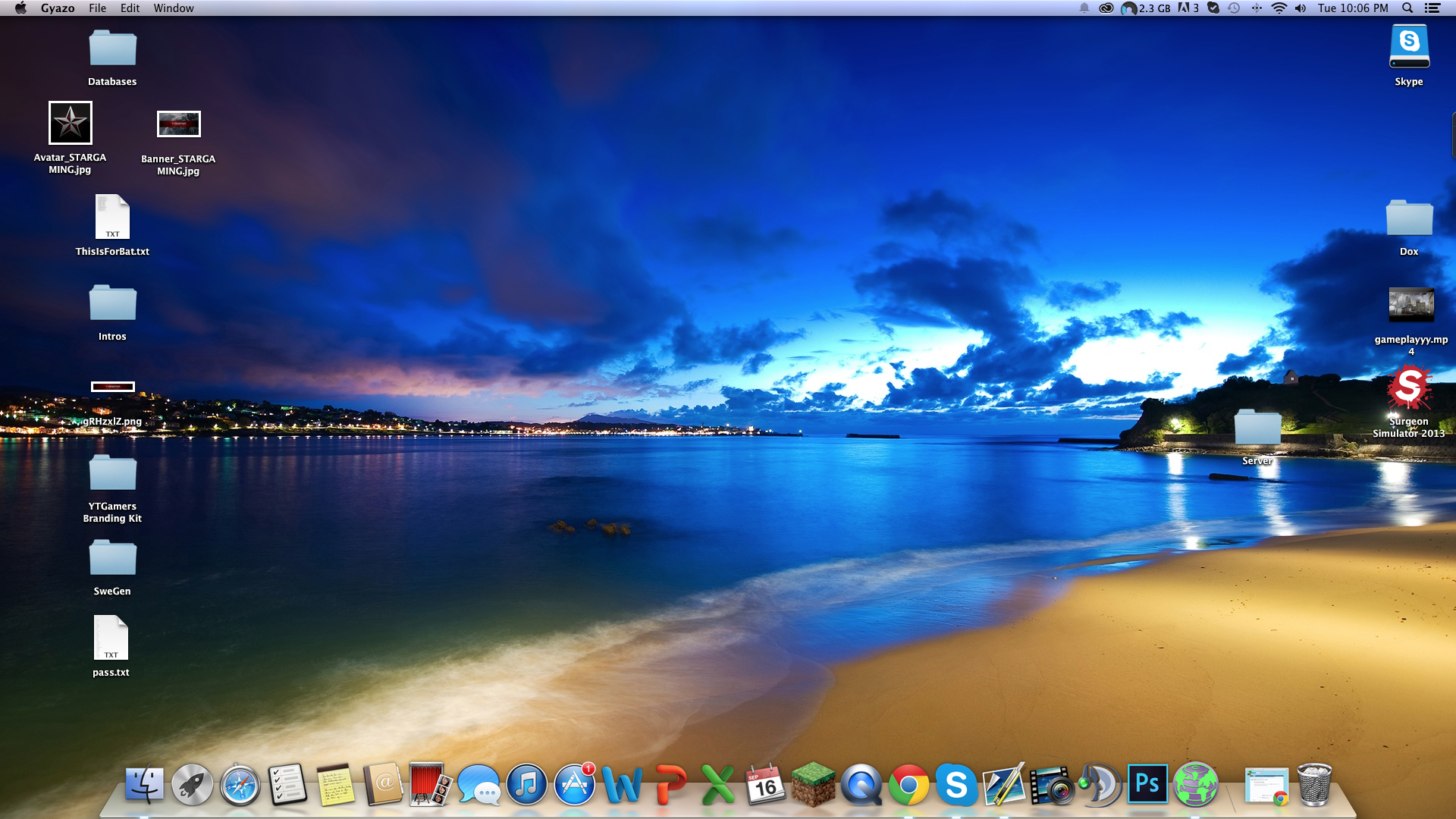Open Messages chat bubbles in Dock
Screen dimensions: 1456x819
[x=479, y=785]
